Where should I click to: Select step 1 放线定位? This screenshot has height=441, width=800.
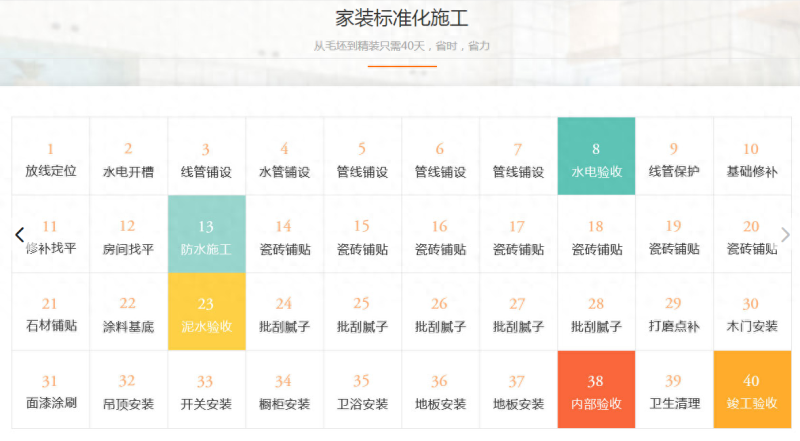51,157
